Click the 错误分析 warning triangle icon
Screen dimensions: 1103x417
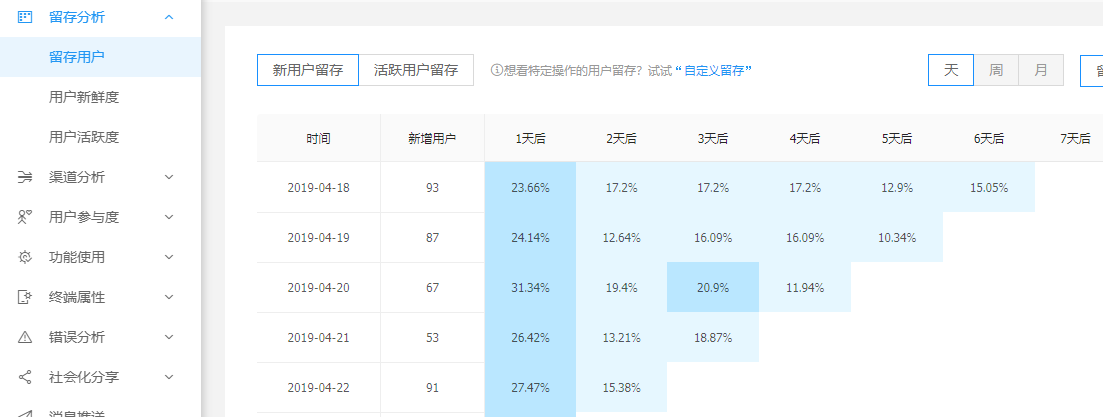pyautogui.click(x=25, y=337)
